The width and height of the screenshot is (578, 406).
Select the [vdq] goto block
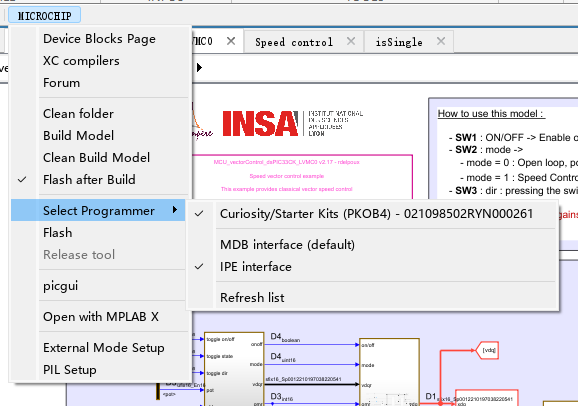click(487, 350)
